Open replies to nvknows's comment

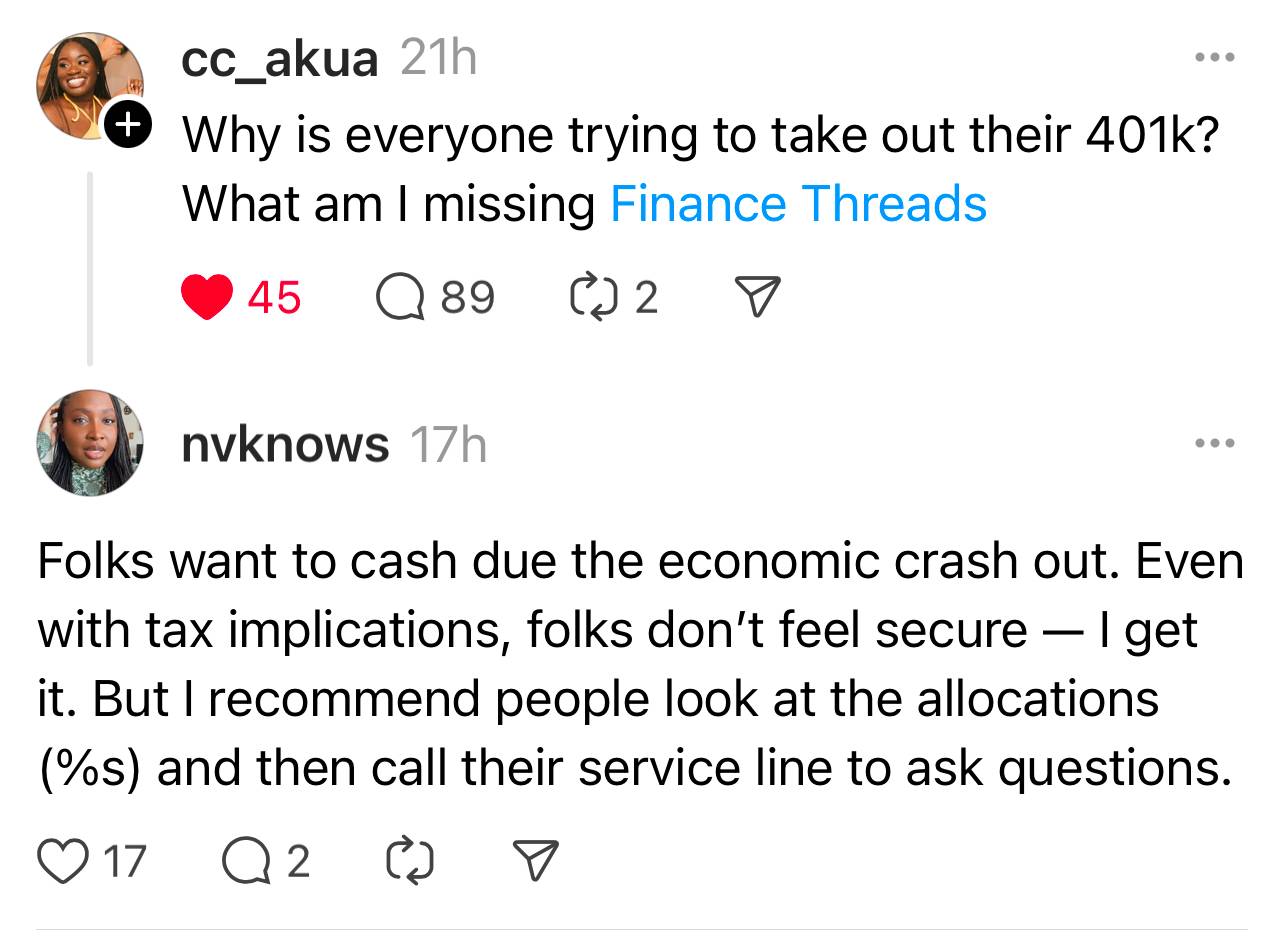point(267,861)
